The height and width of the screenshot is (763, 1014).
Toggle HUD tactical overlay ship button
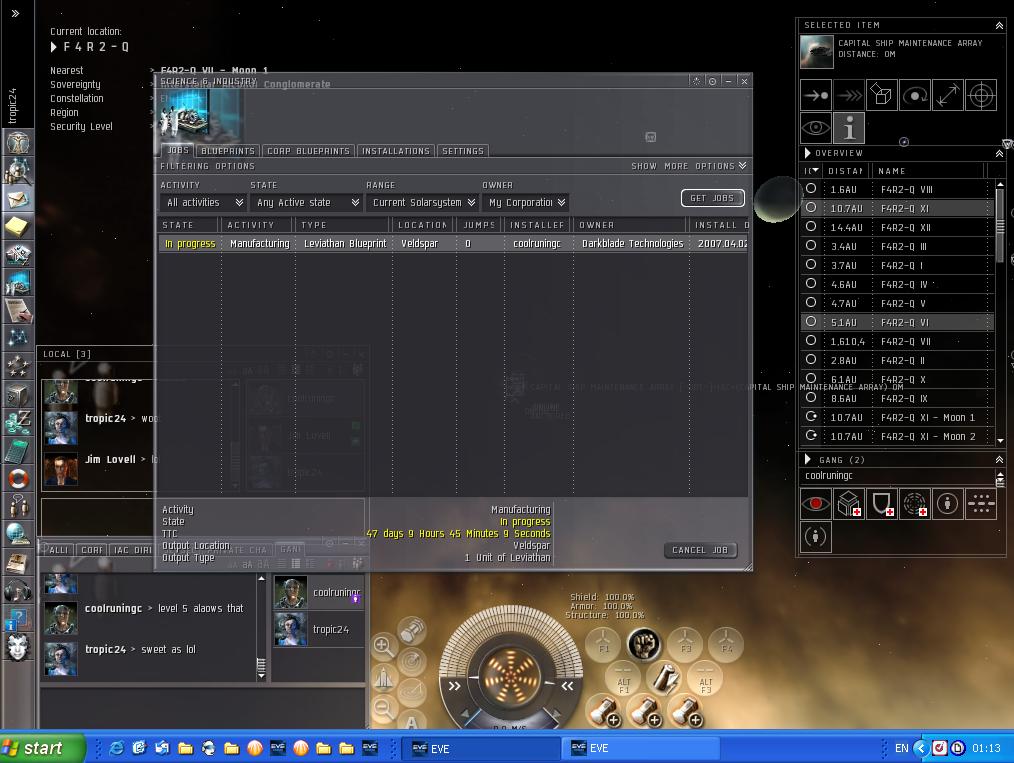pyautogui.click(x=383, y=677)
